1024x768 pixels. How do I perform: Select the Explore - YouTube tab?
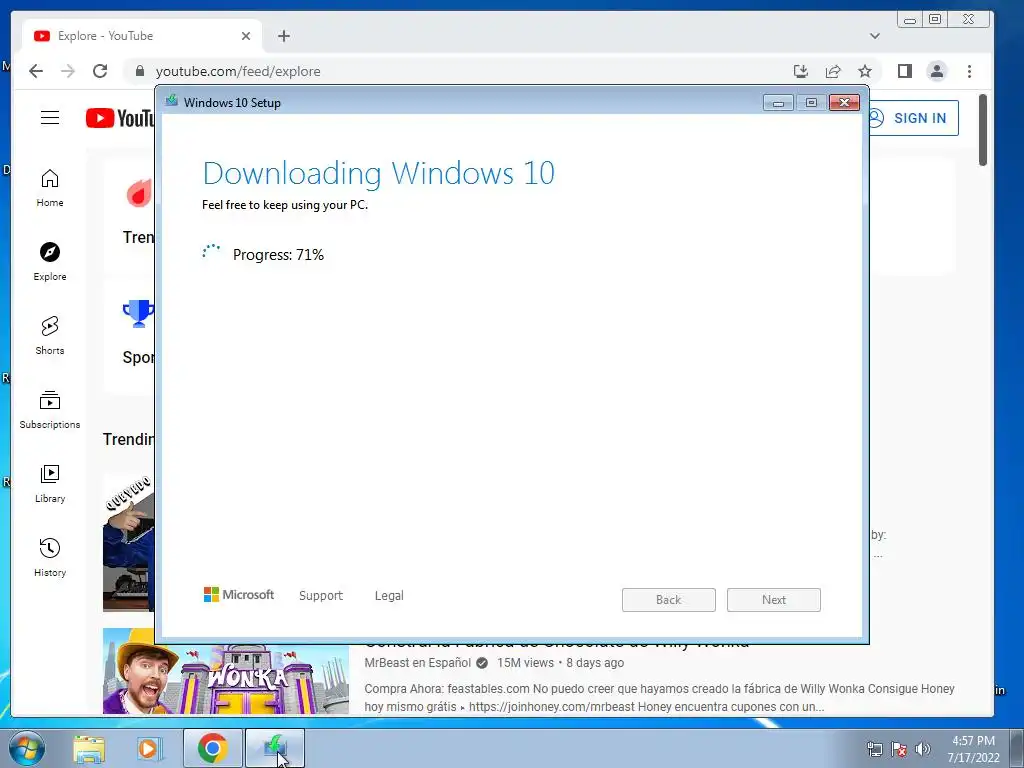(x=142, y=36)
